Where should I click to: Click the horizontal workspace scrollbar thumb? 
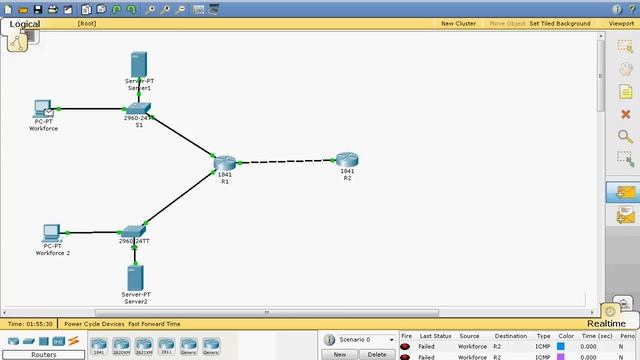coord(267,313)
